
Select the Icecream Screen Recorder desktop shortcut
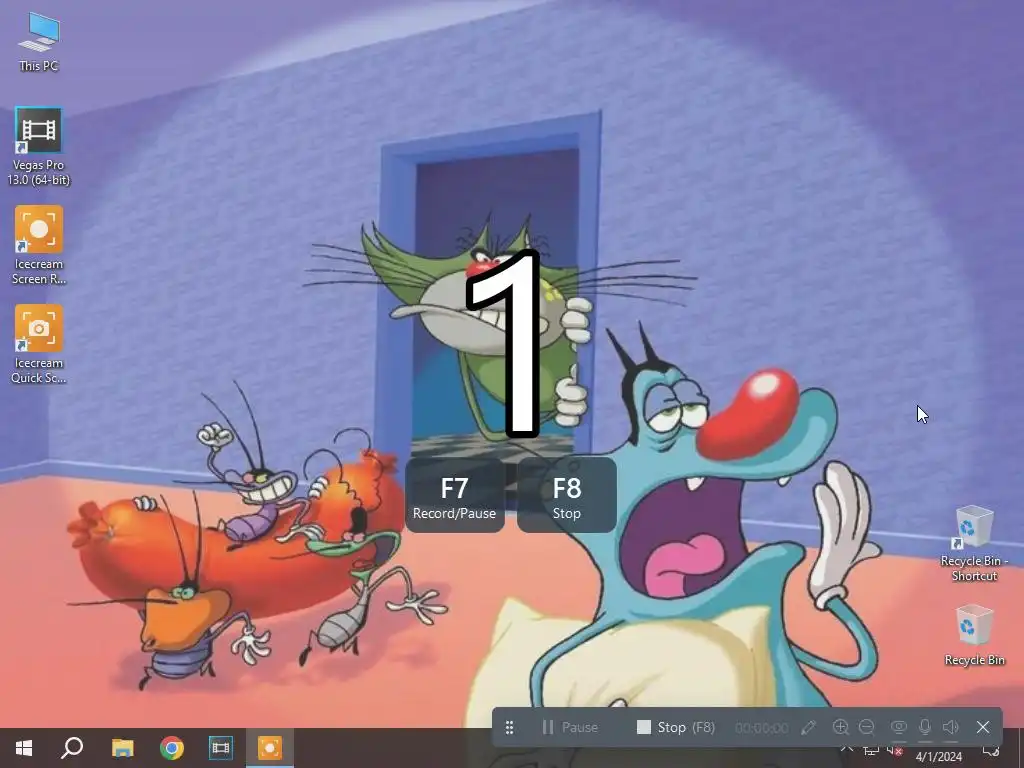tap(39, 246)
